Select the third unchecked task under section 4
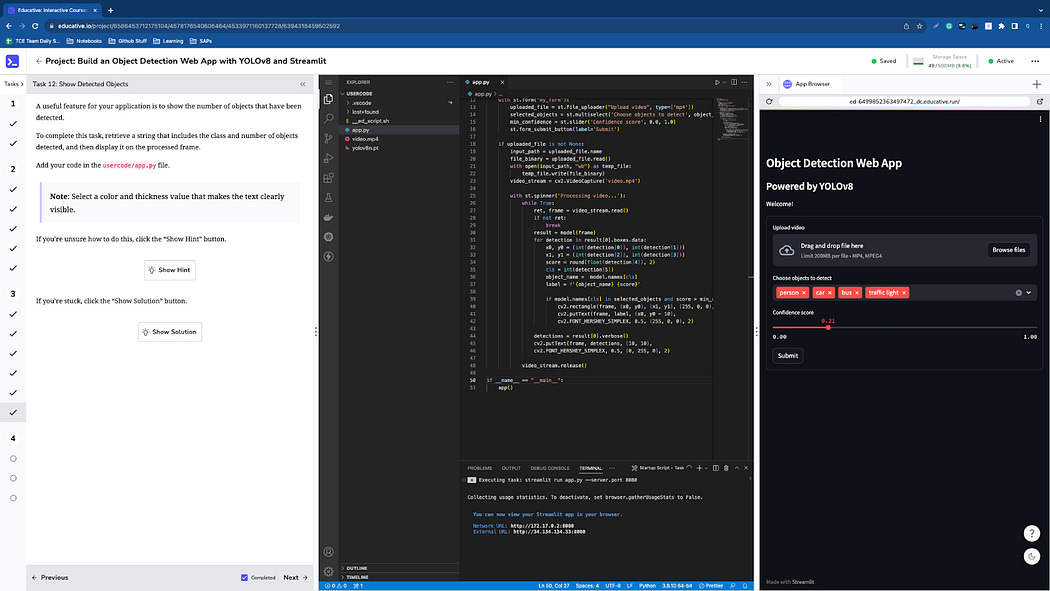The image size is (1050, 591). [13, 498]
